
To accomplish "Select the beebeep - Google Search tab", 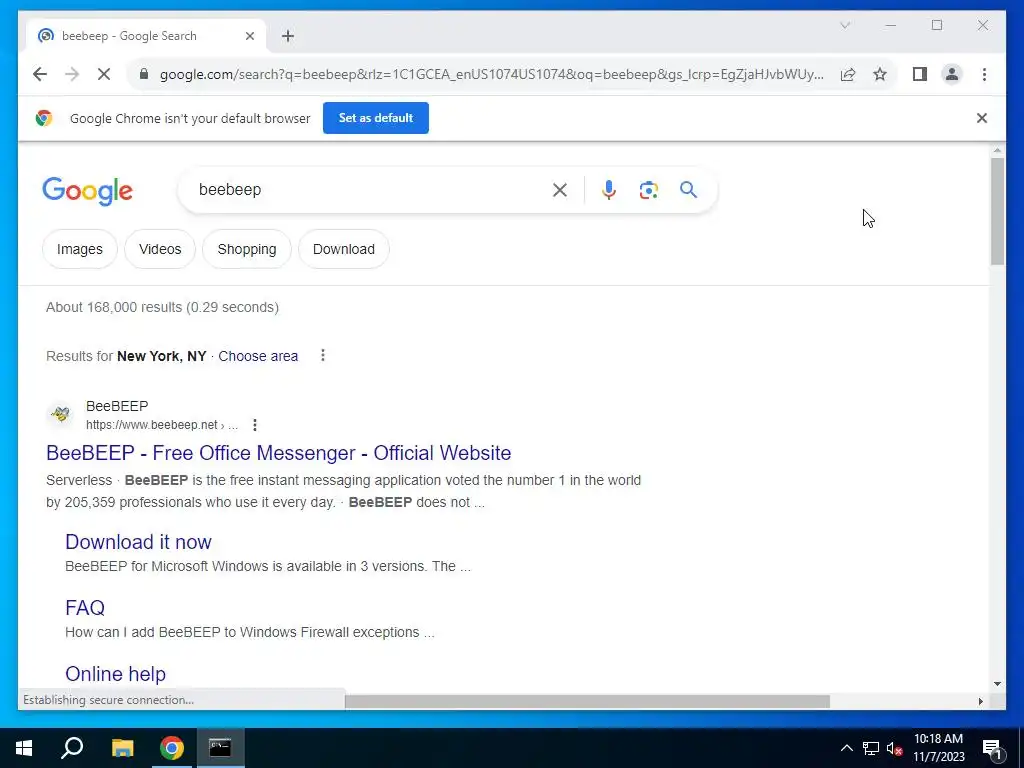I will point(146,36).
